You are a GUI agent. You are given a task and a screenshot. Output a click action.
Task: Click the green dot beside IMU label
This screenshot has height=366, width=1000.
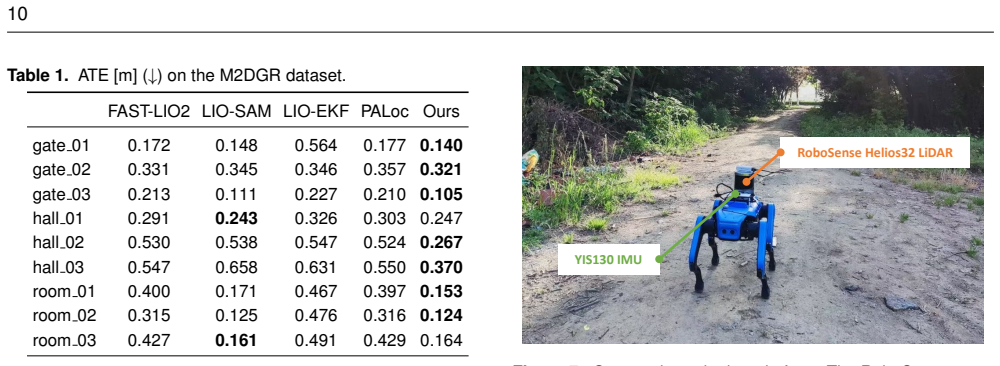click(x=659, y=259)
